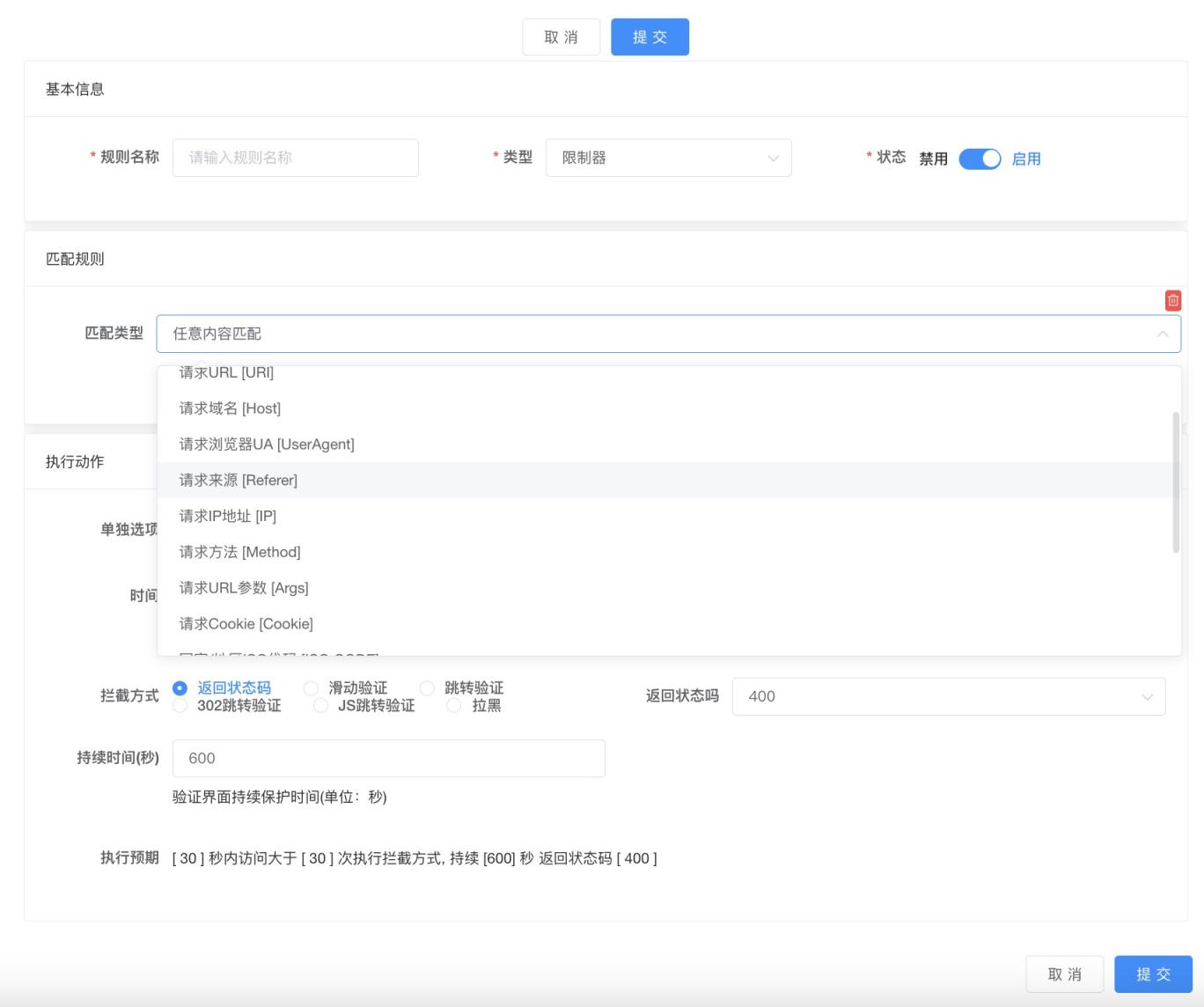Select 请求域名 [Host] from the list

pos(231,408)
